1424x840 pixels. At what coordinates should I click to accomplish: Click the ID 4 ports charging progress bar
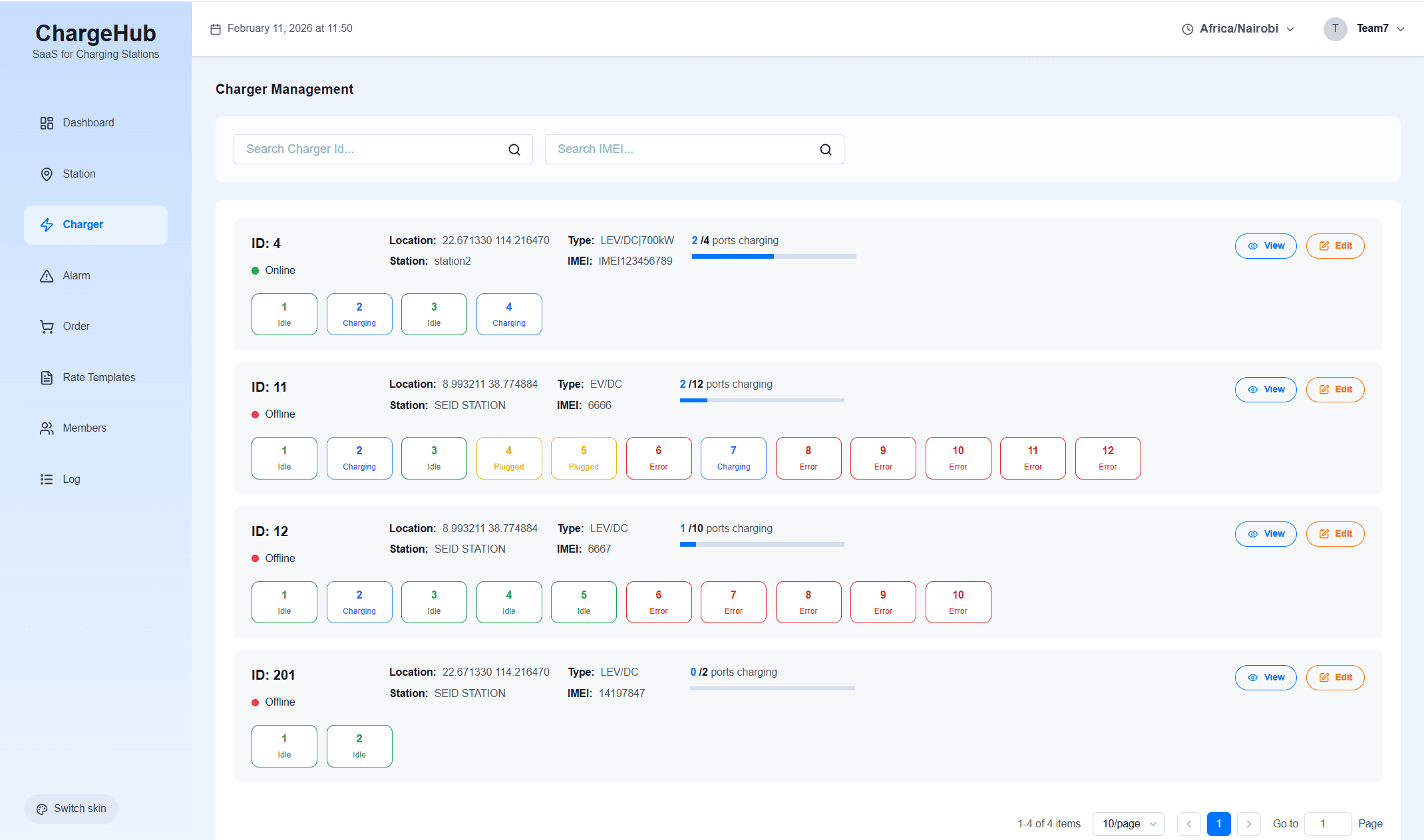coord(774,256)
